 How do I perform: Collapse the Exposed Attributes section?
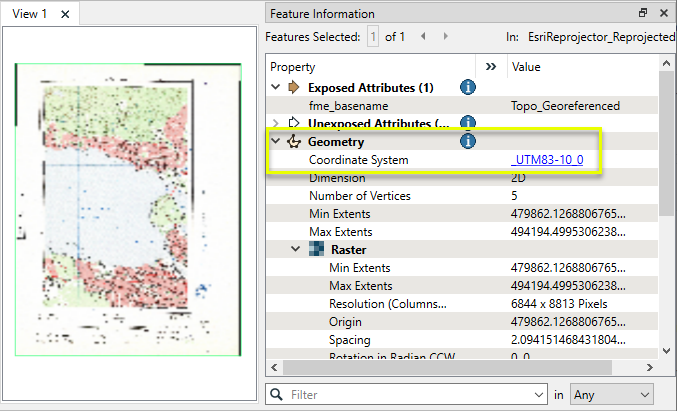click(277, 88)
